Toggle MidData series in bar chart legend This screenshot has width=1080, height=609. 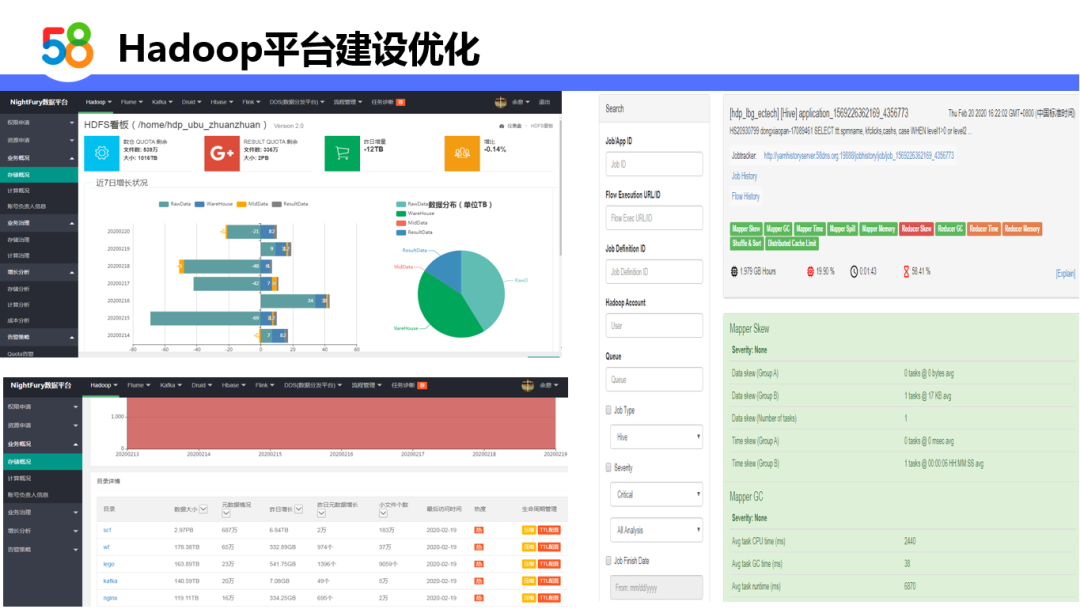click(252, 204)
